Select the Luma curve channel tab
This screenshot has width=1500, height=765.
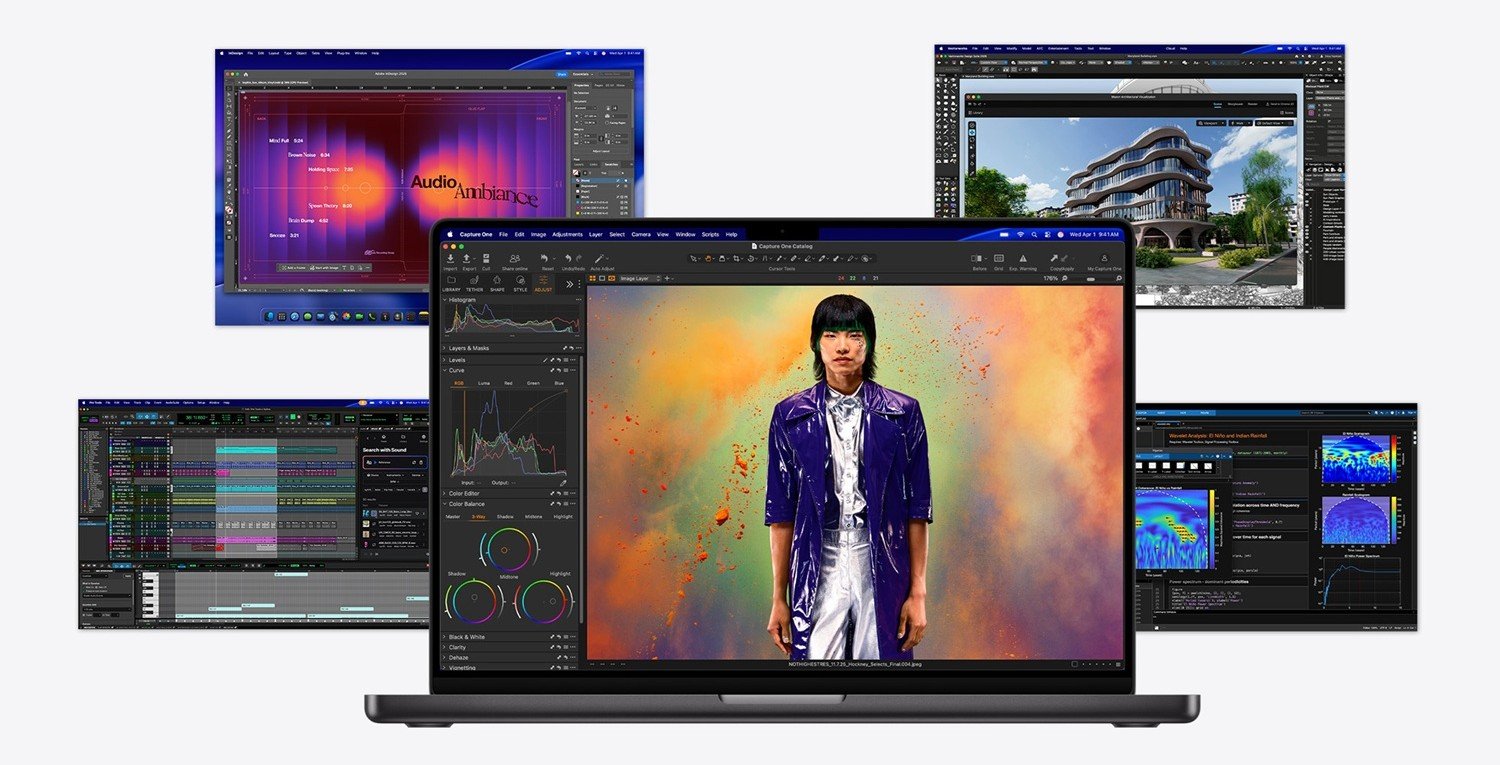coord(483,383)
